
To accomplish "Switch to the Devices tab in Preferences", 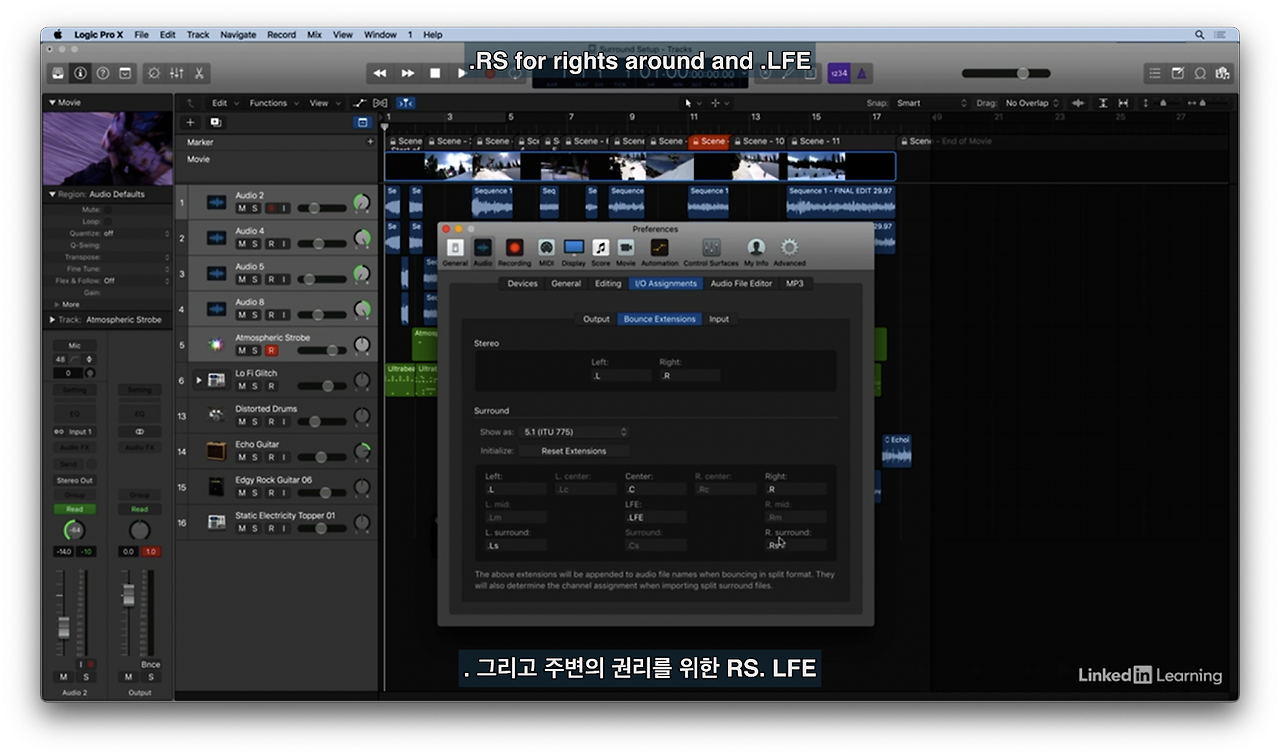I will click(x=522, y=284).
